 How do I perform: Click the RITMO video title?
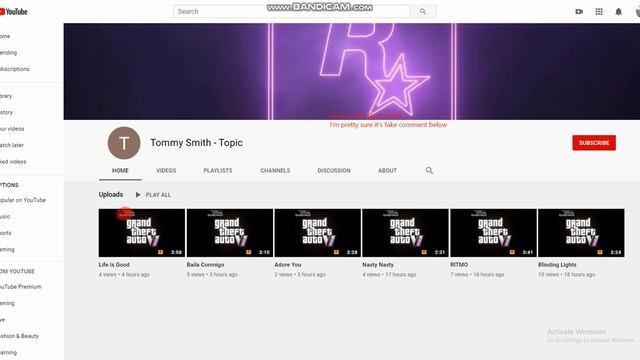pos(459,264)
